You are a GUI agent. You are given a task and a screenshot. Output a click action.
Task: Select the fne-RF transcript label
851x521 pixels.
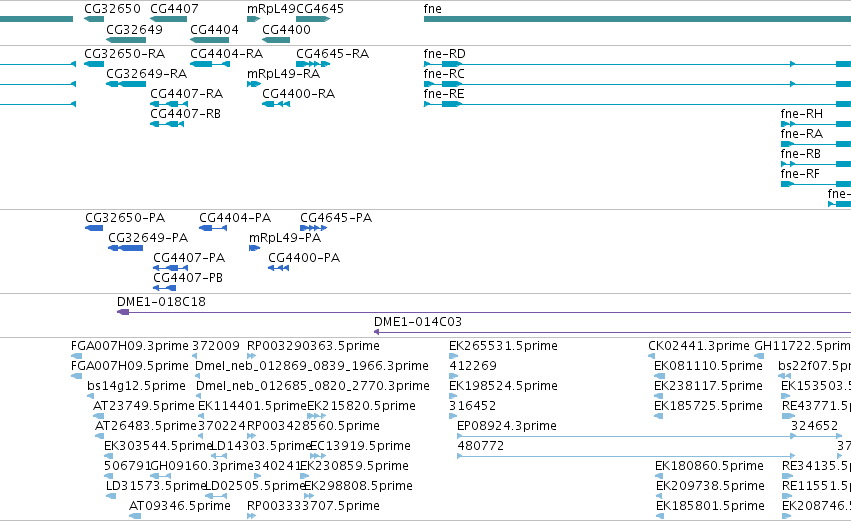point(800,174)
